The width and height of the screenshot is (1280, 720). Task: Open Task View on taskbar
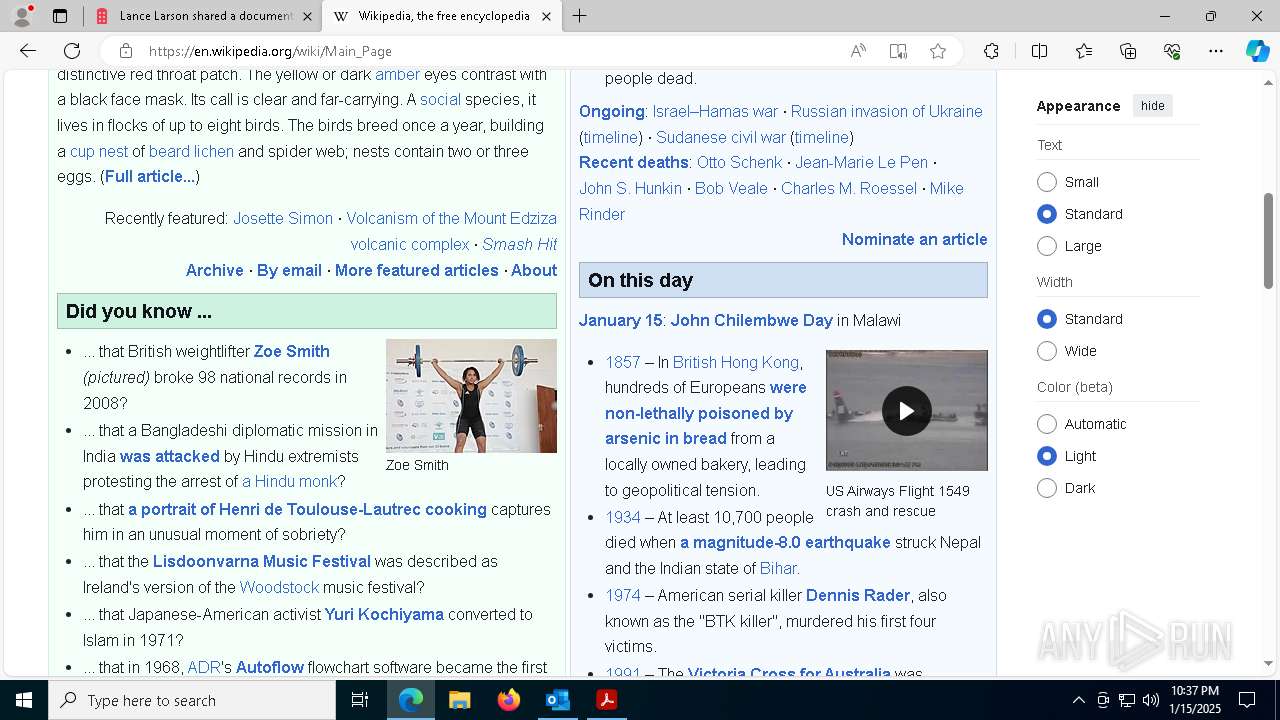360,700
